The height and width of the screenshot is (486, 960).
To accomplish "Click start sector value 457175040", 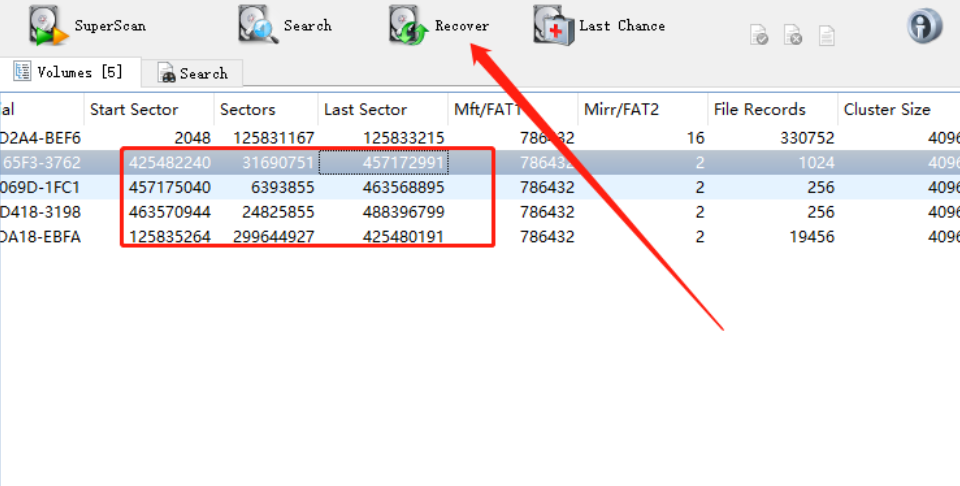I will point(170,187).
